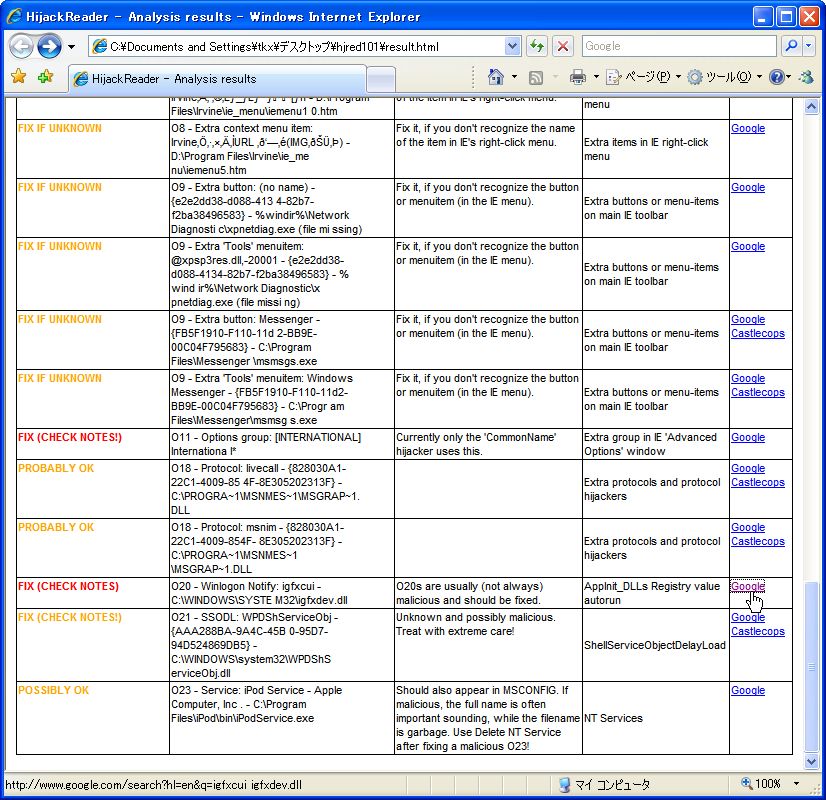Expand the ページ(P) menu dropdown arrow

678,77
